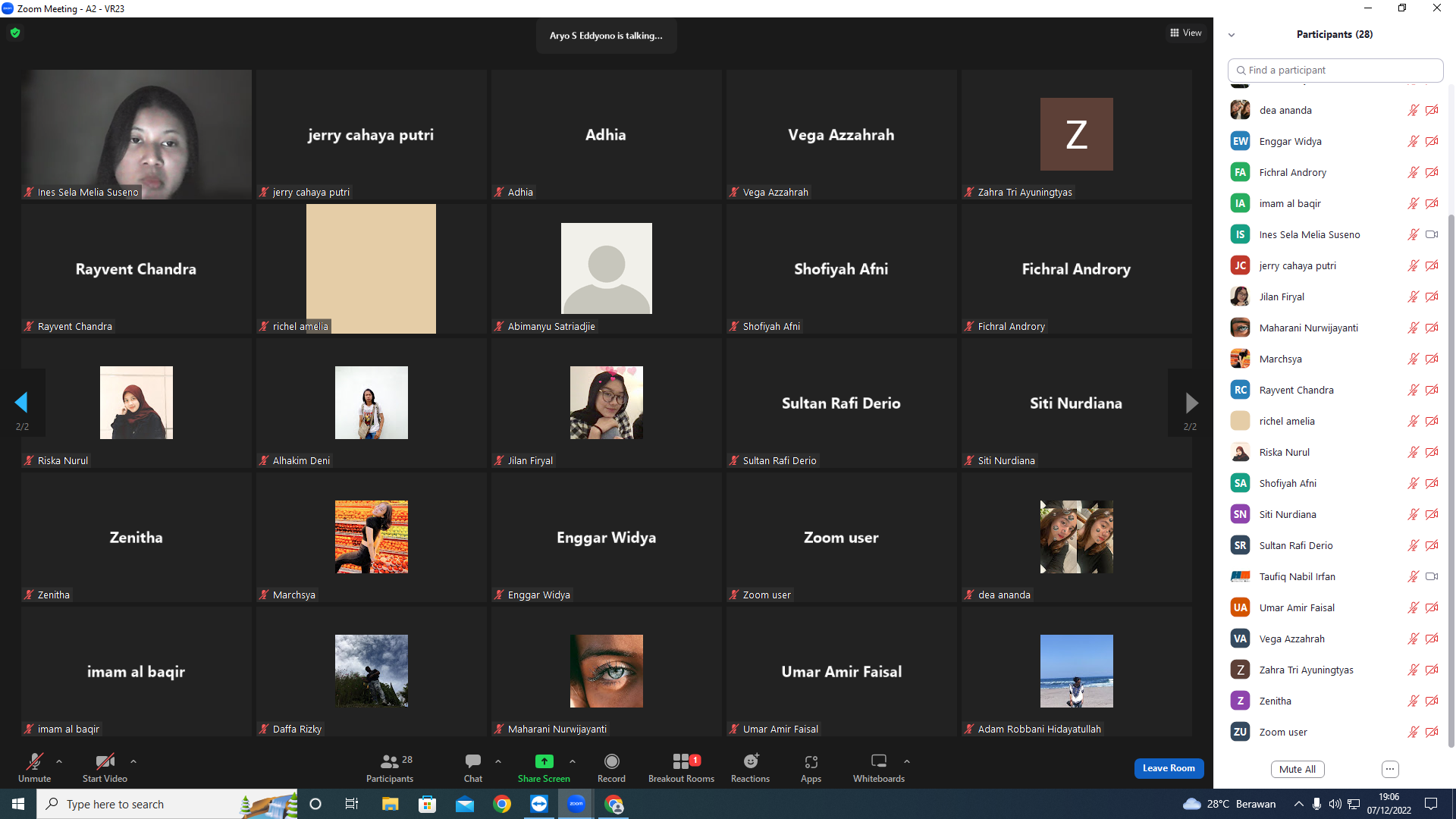Select Zahra Tri Ayuningtyas gallery tile
This screenshot has height=819, width=1456.
1077,134
